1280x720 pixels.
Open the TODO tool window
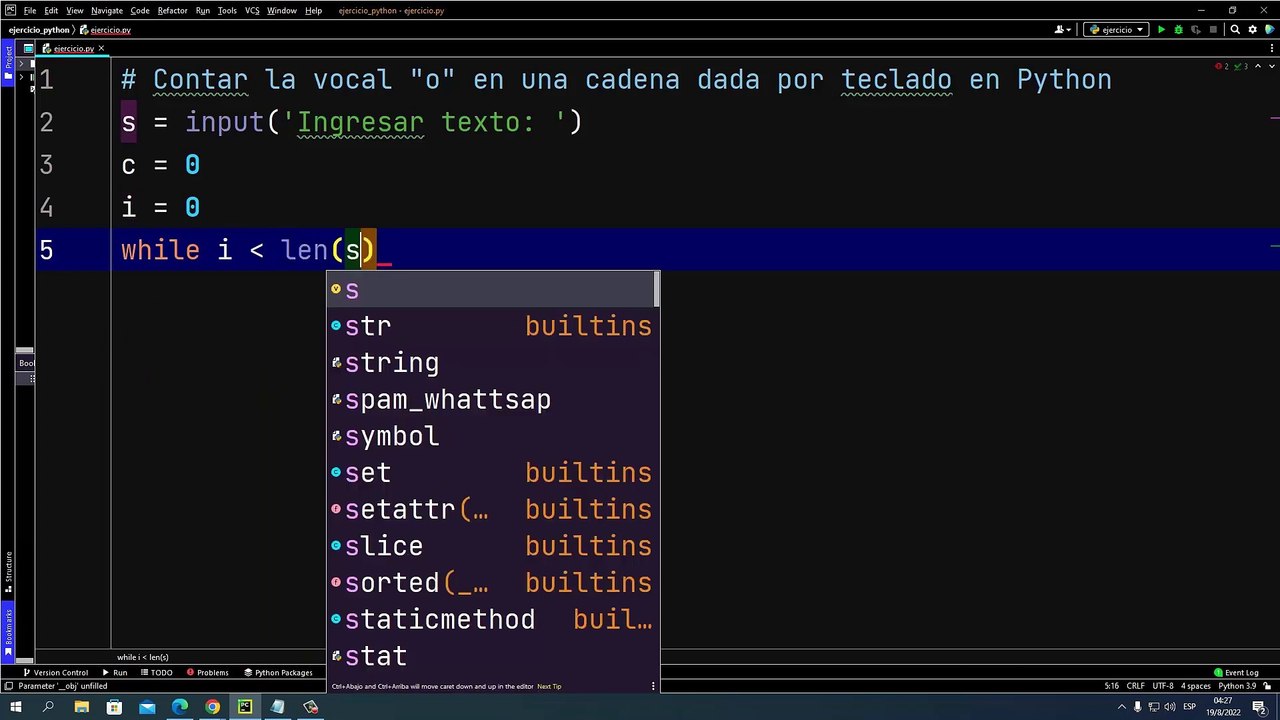click(x=156, y=673)
